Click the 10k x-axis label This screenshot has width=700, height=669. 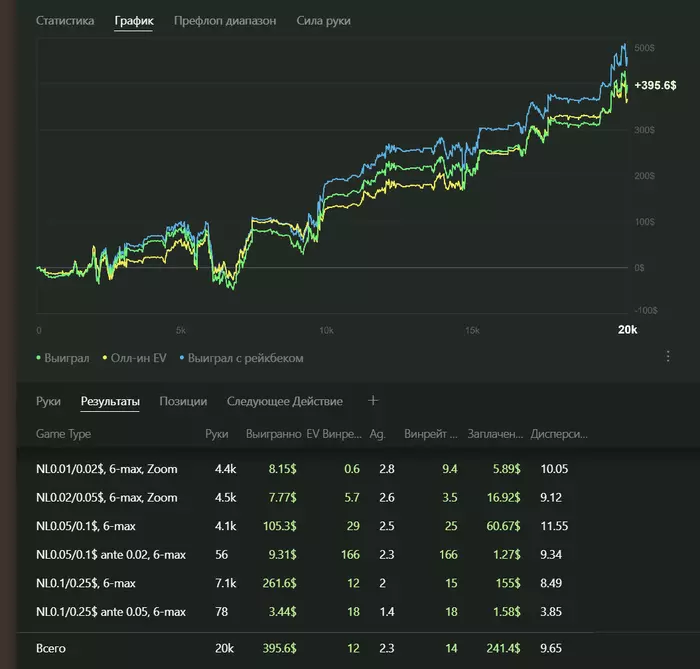pyautogui.click(x=326, y=330)
